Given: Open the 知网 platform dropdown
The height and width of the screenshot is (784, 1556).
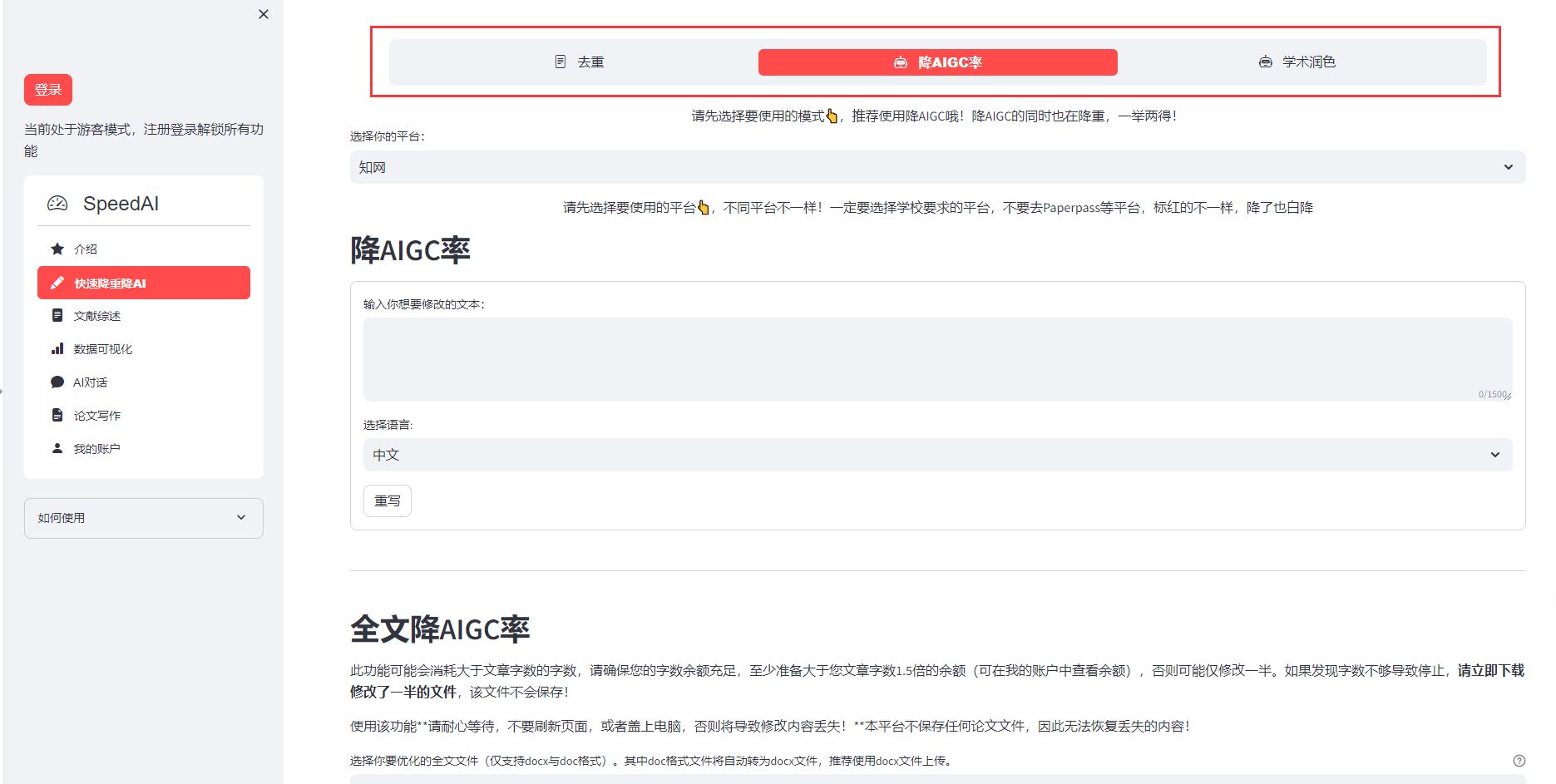Looking at the screenshot, I should tap(937, 167).
